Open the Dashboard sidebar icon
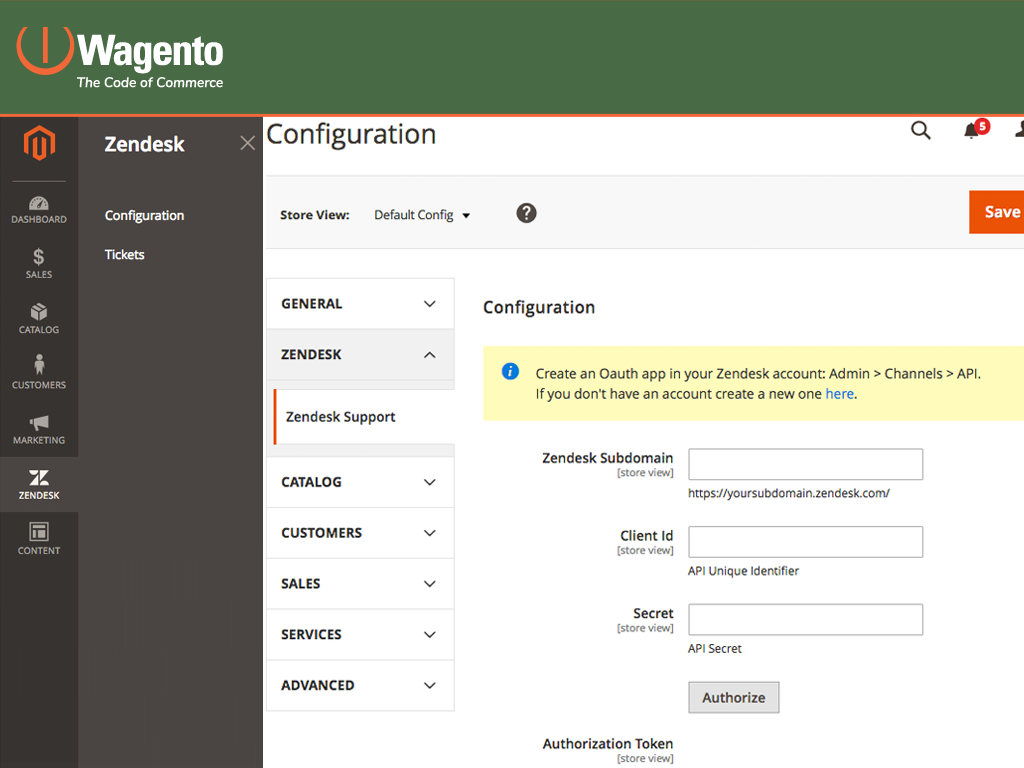Screen dimensions: 1024x768 coord(39,210)
